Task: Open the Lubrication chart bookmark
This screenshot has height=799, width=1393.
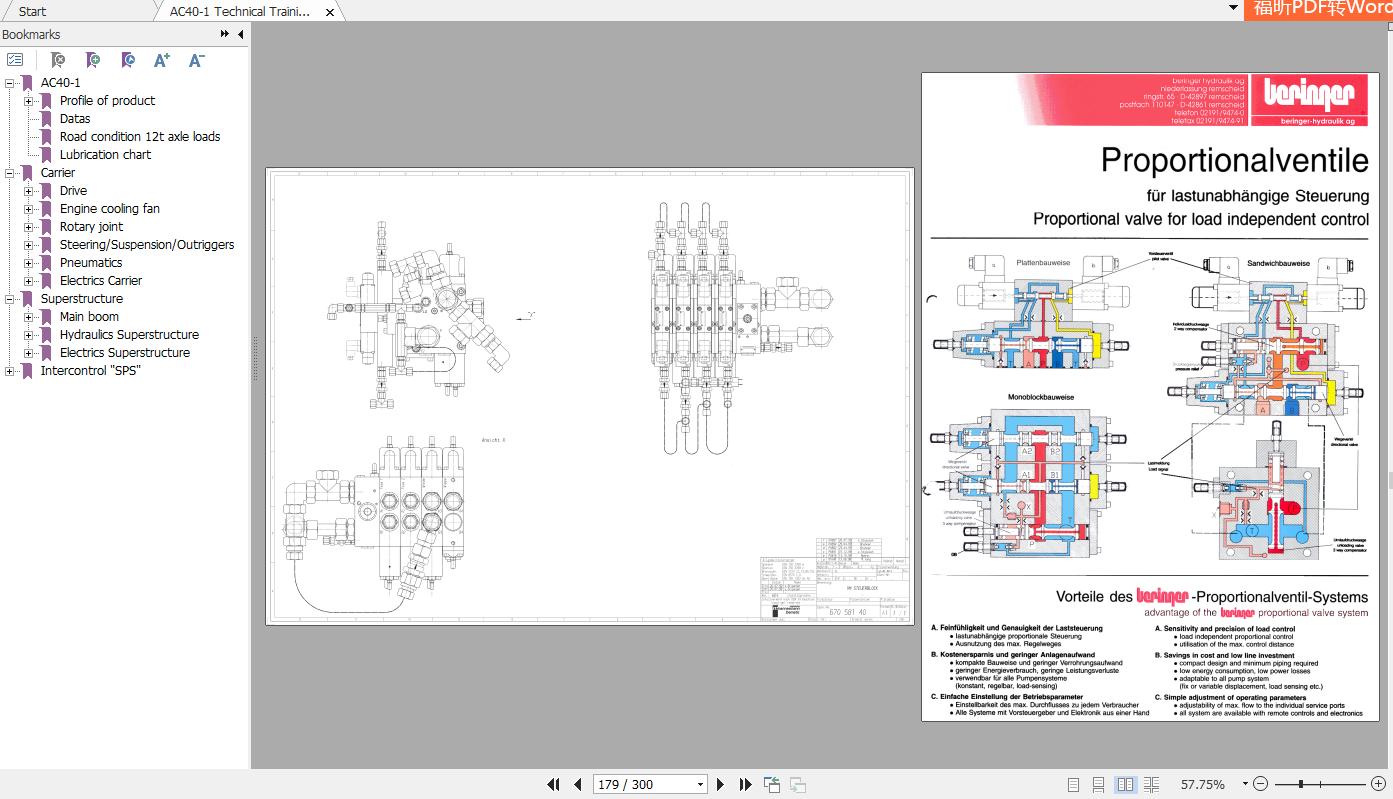Action: (x=103, y=154)
